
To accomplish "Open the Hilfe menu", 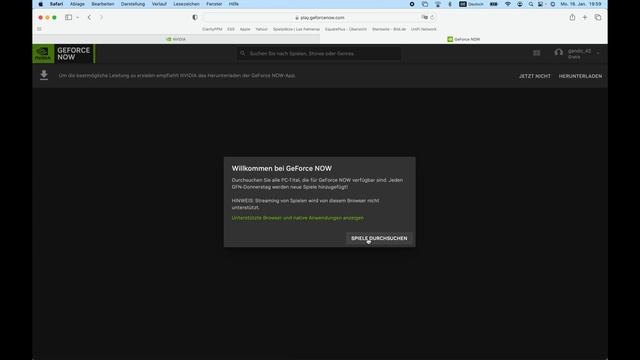I will click(233, 4).
